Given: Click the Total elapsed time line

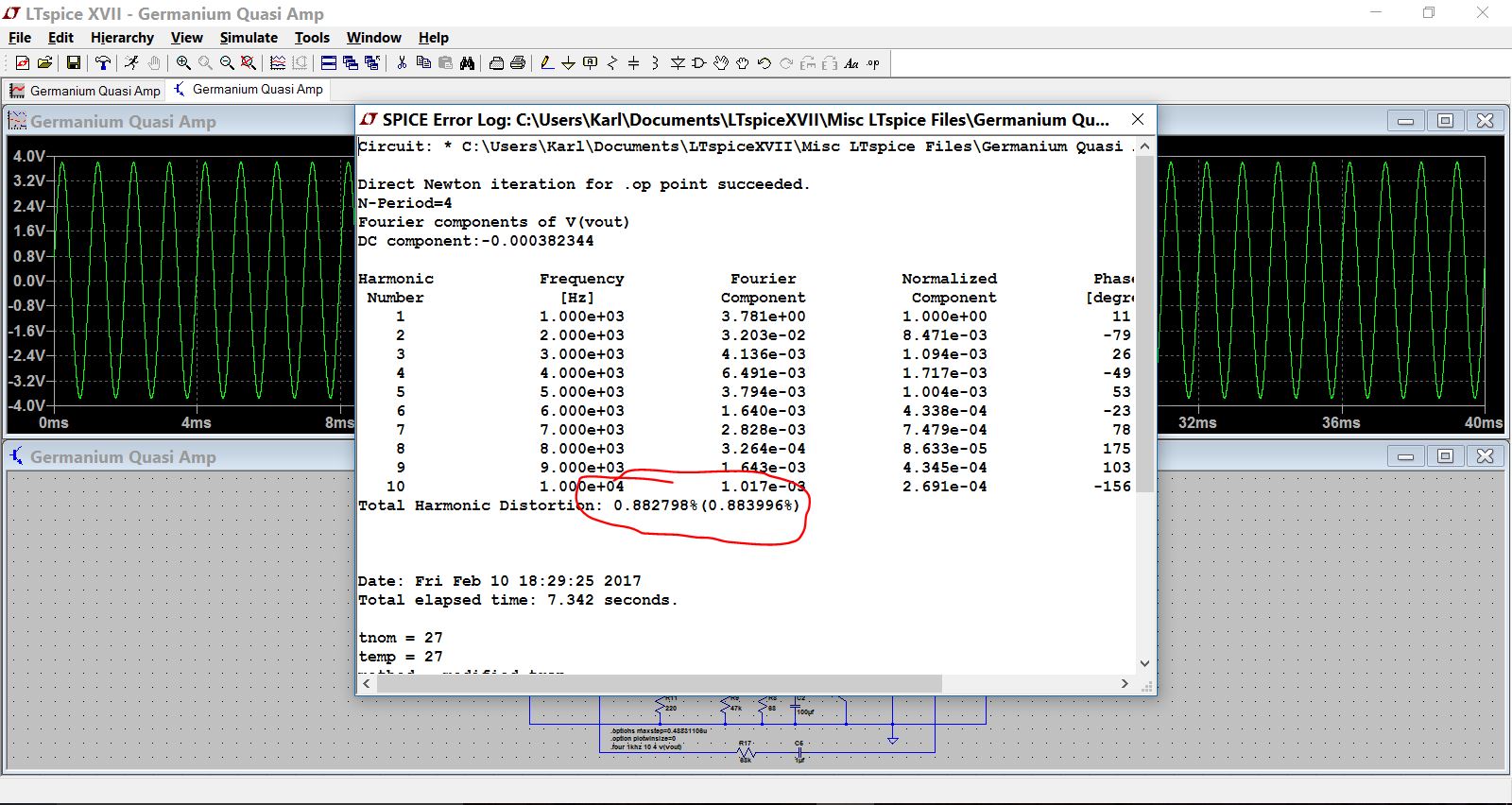Looking at the screenshot, I should click(518, 600).
